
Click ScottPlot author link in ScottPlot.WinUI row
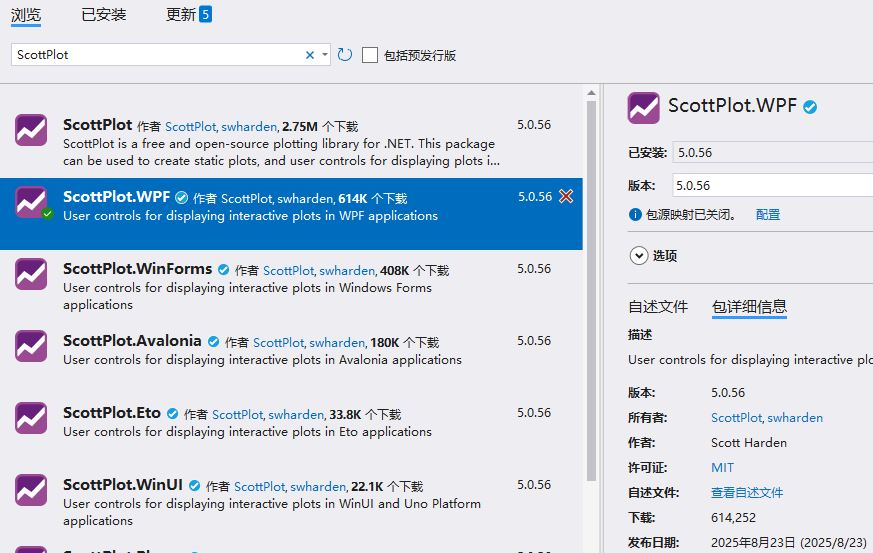(x=259, y=487)
